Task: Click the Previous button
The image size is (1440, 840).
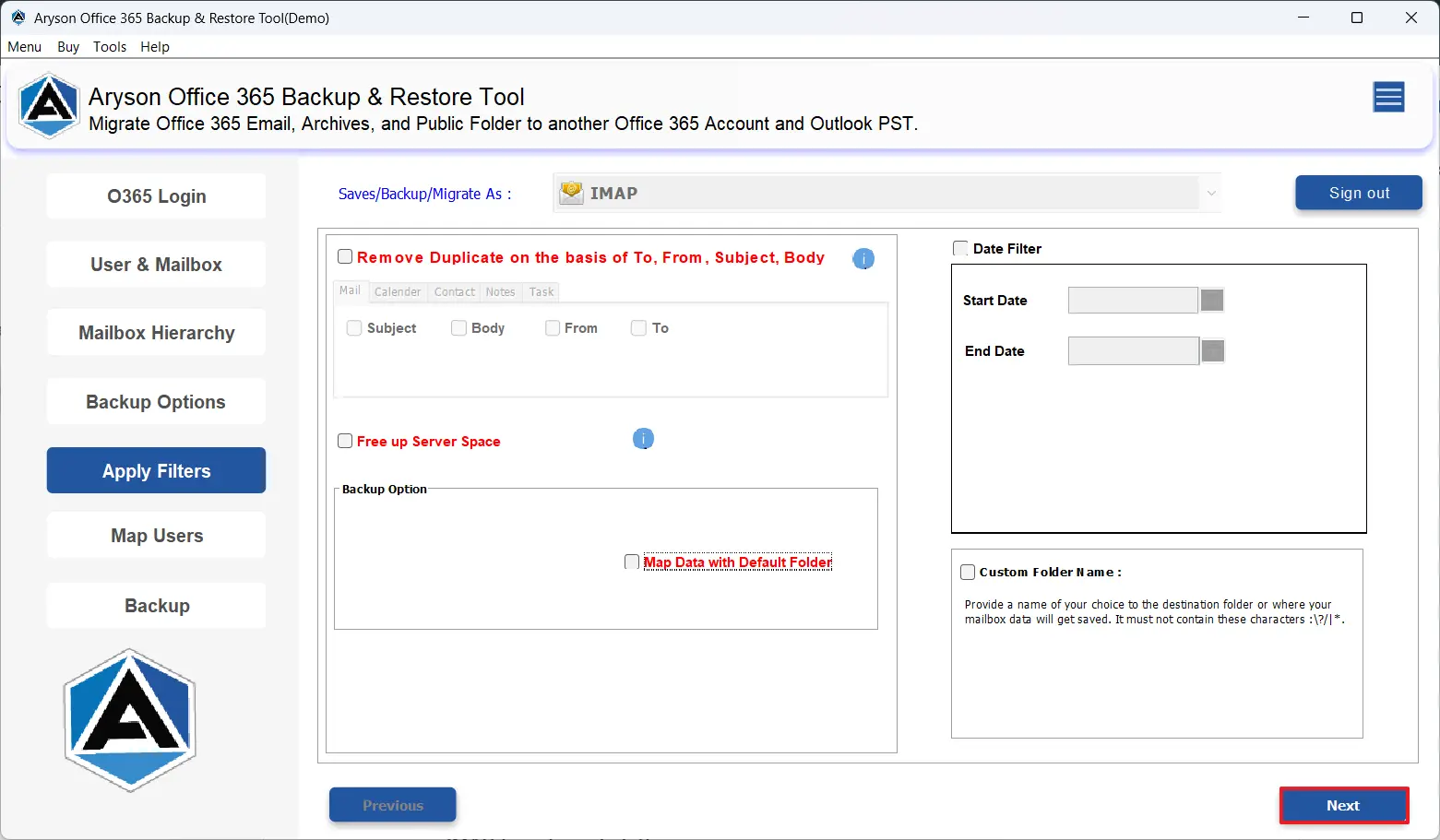Action: click(393, 805)
